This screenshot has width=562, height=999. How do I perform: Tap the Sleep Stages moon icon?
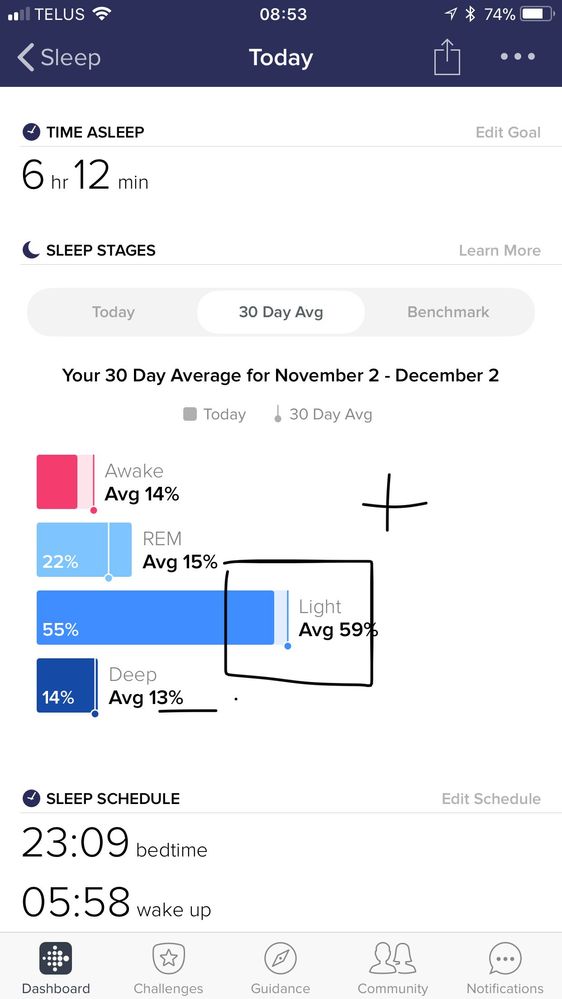pyautogui.click(x=31, y=250)
